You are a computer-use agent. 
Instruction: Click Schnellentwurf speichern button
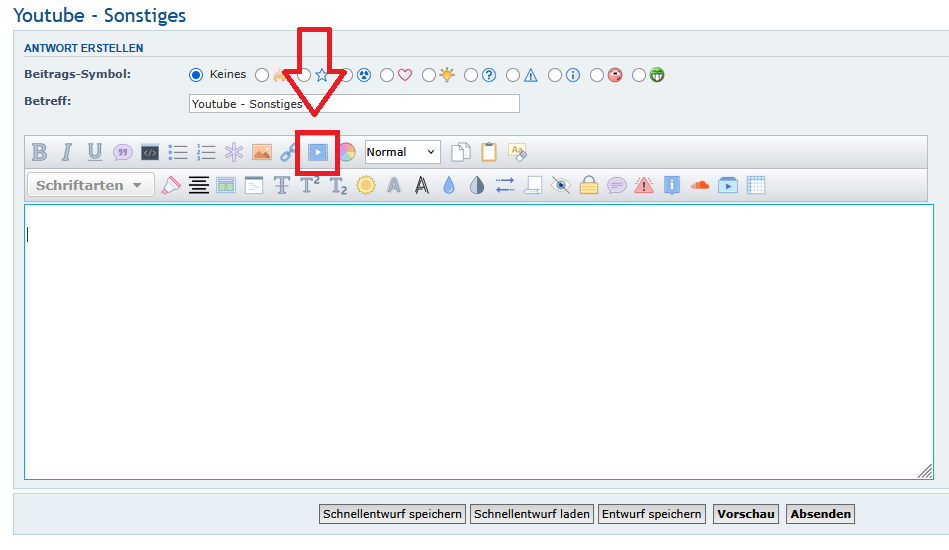(x=392, y=514)
